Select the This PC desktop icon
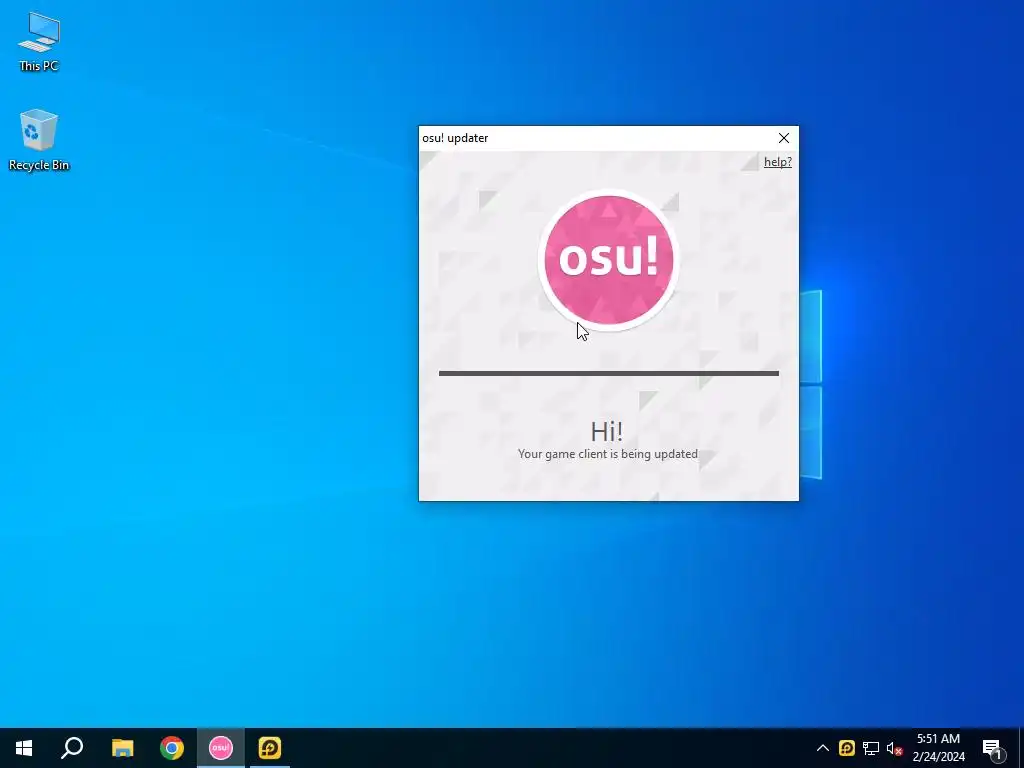 39,42
